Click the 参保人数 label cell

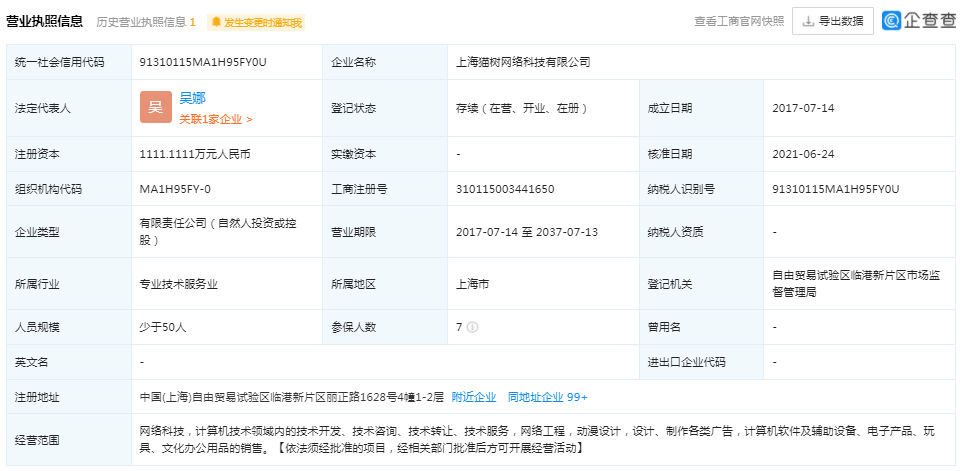coord(385,327)
